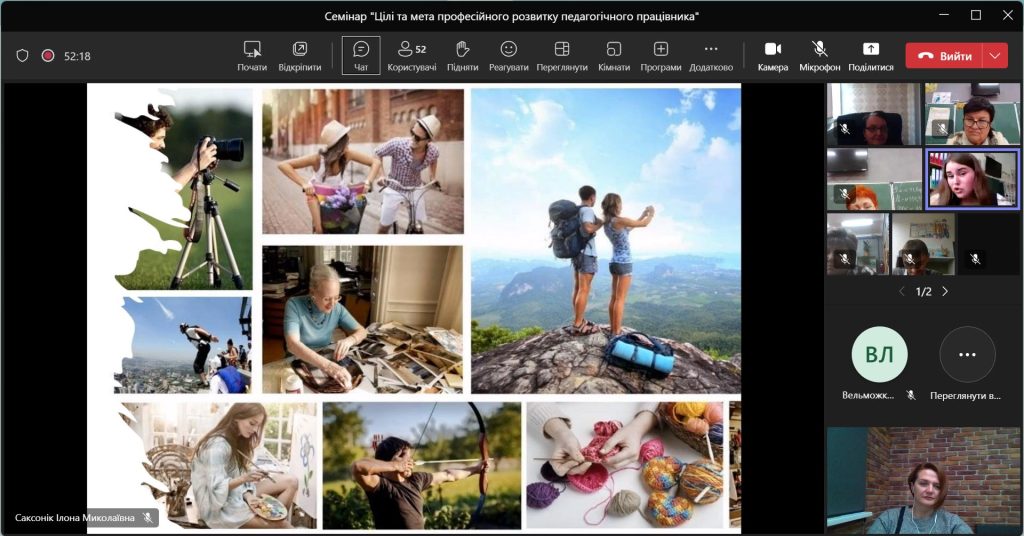
Task: Click the recording indicator icon
Action: point(47,56)
